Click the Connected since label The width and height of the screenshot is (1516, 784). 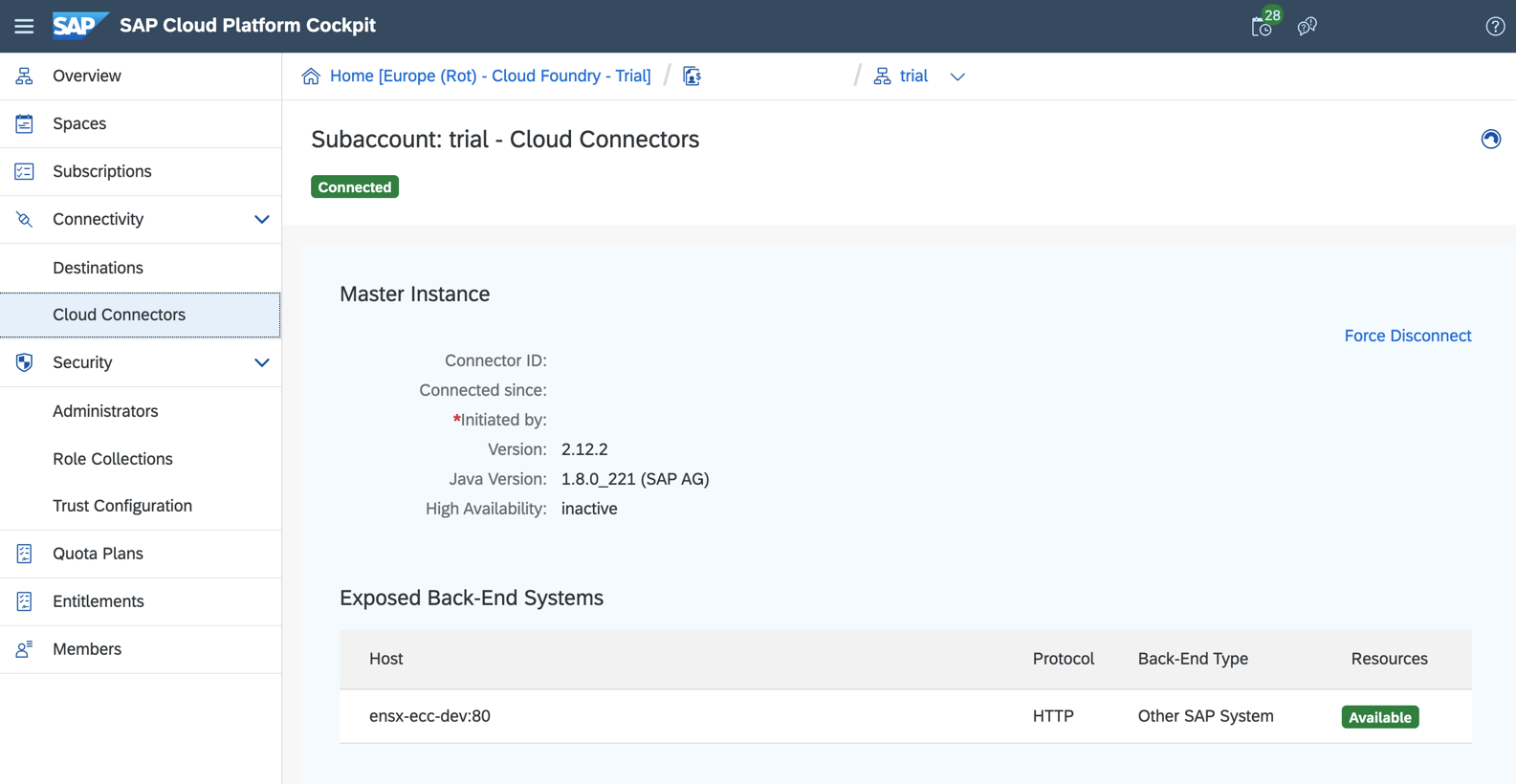pyautogui.click(x=483, y=390)
